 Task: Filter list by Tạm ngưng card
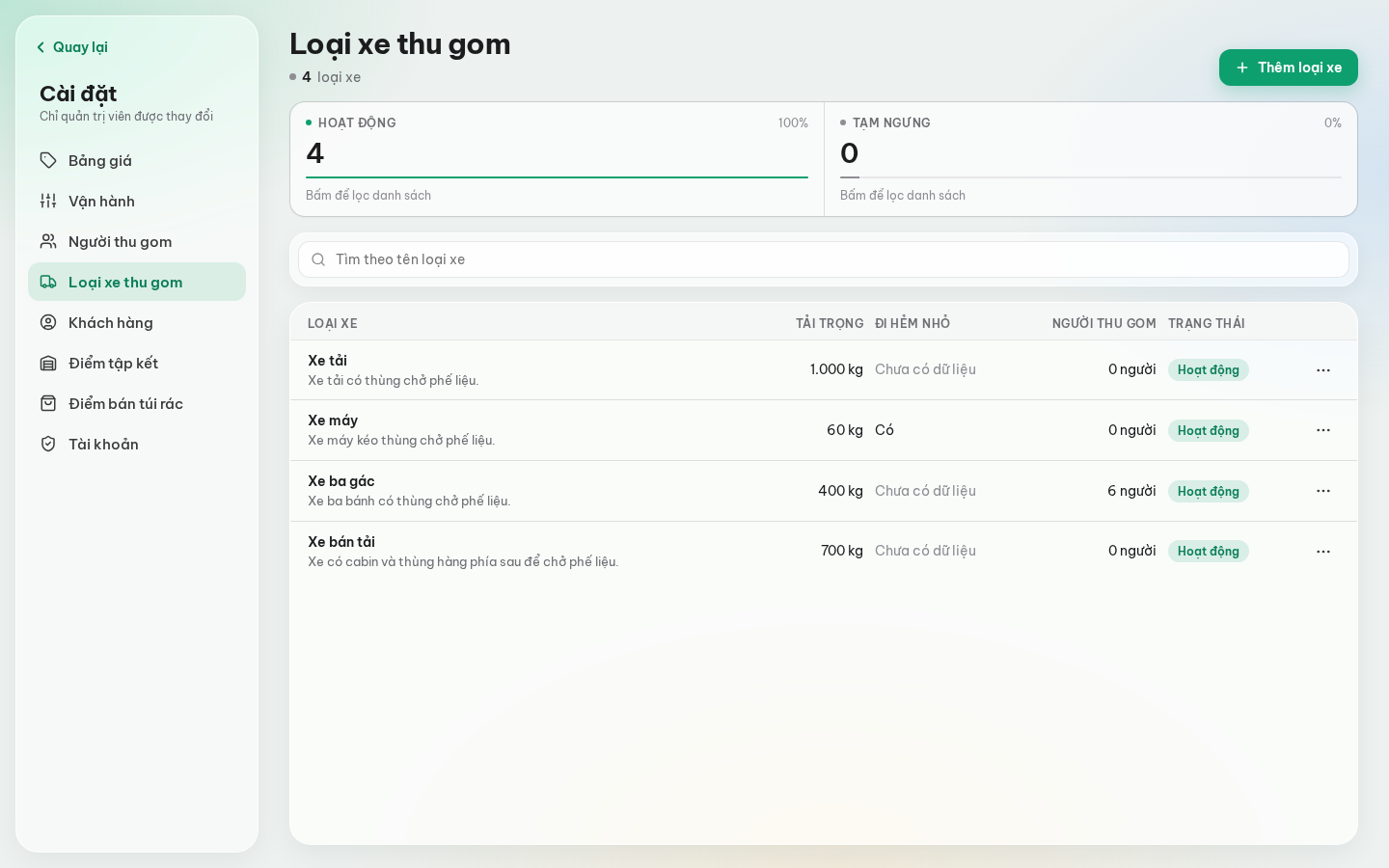pos(1091,159)
